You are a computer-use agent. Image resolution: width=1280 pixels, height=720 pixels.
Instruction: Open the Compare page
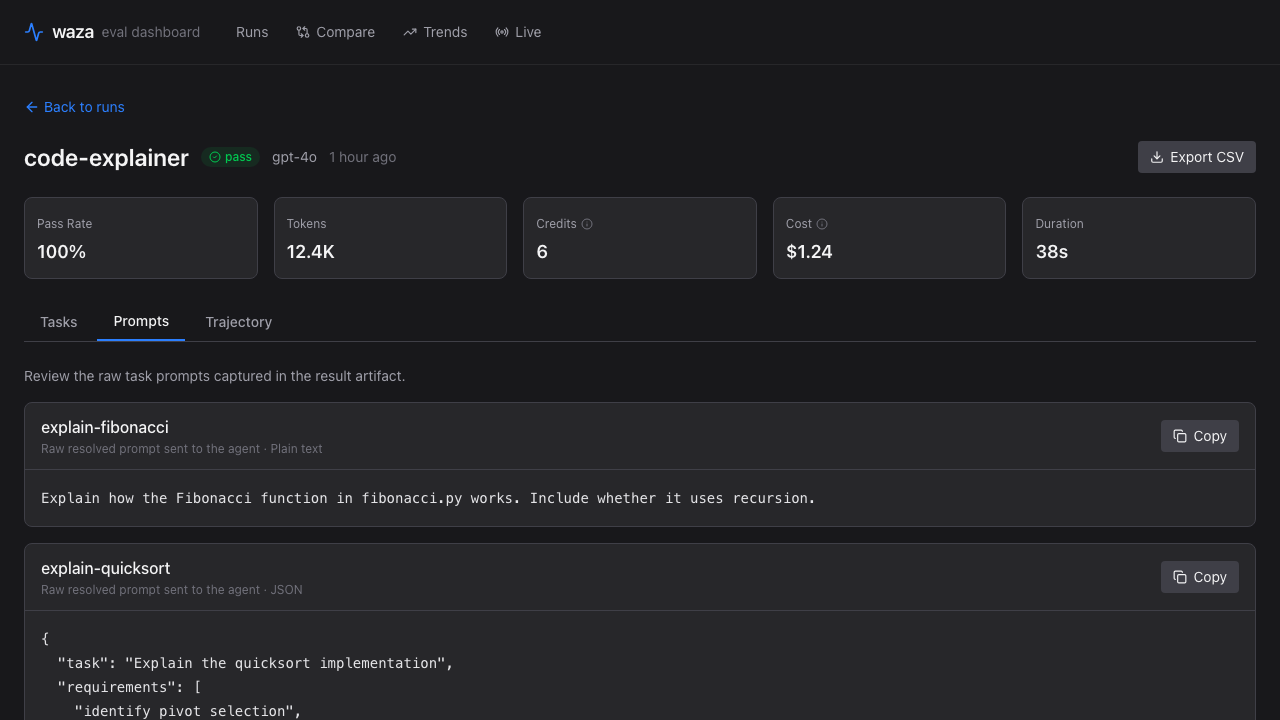click(x=335, y=32)
